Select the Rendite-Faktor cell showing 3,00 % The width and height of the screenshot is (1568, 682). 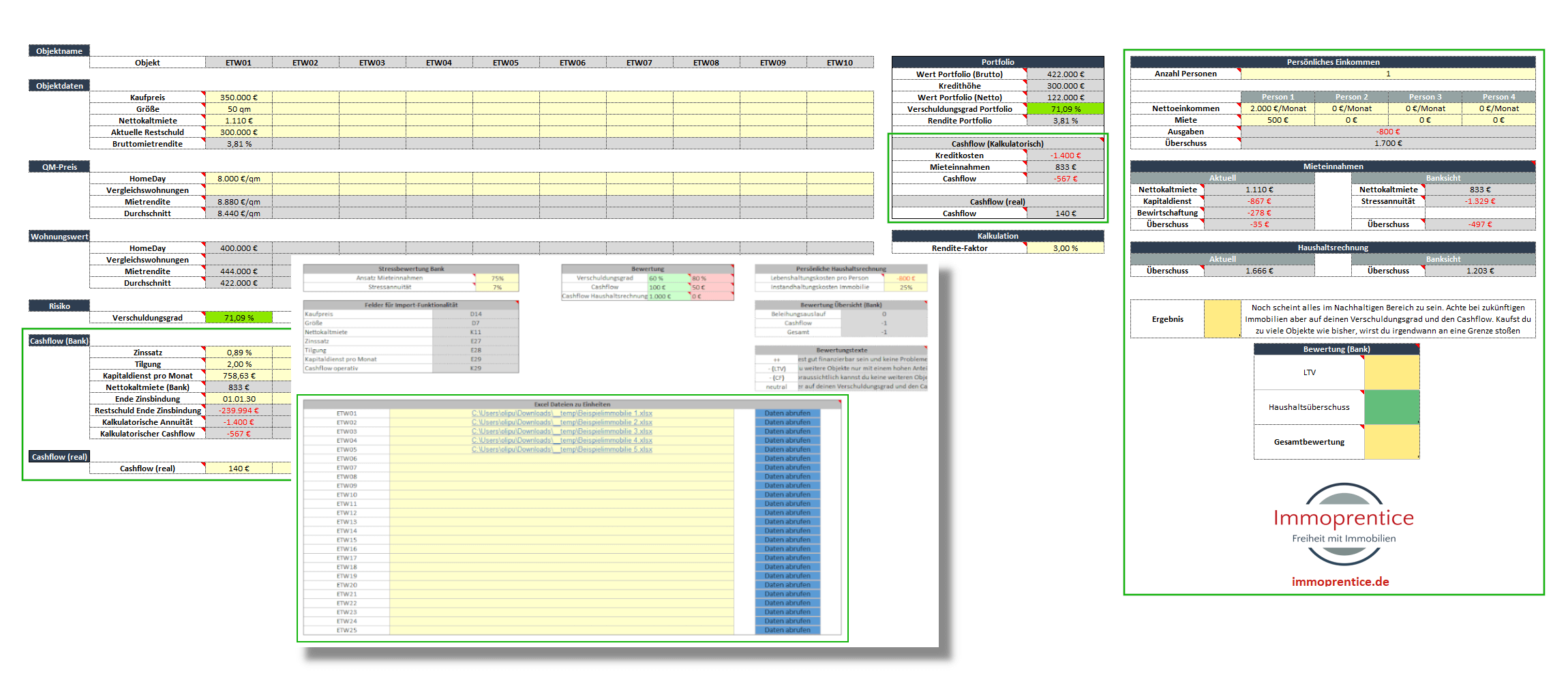pos(1065,248)
